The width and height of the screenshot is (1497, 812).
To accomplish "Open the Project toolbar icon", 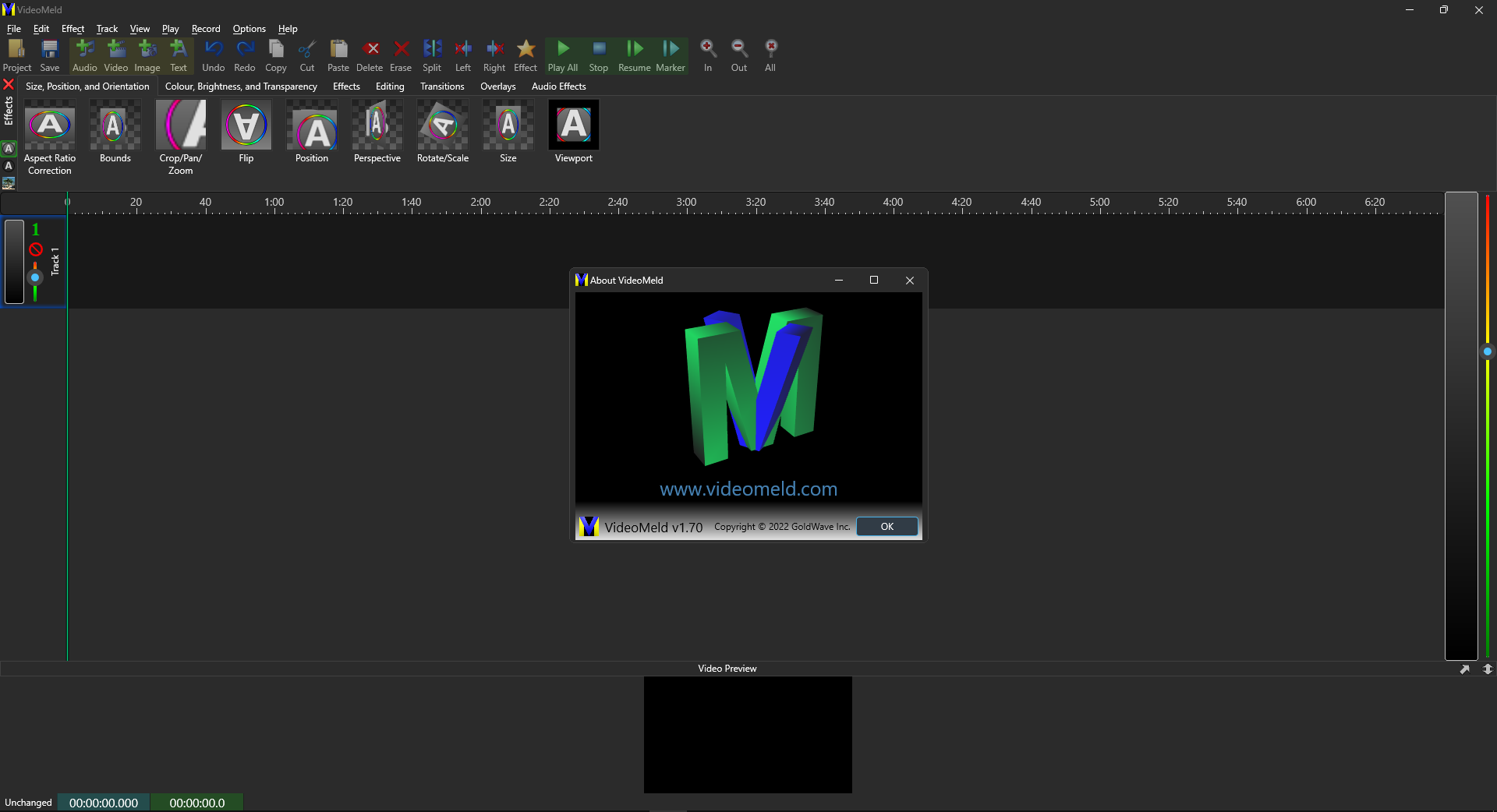I will [x=16, y=55].
